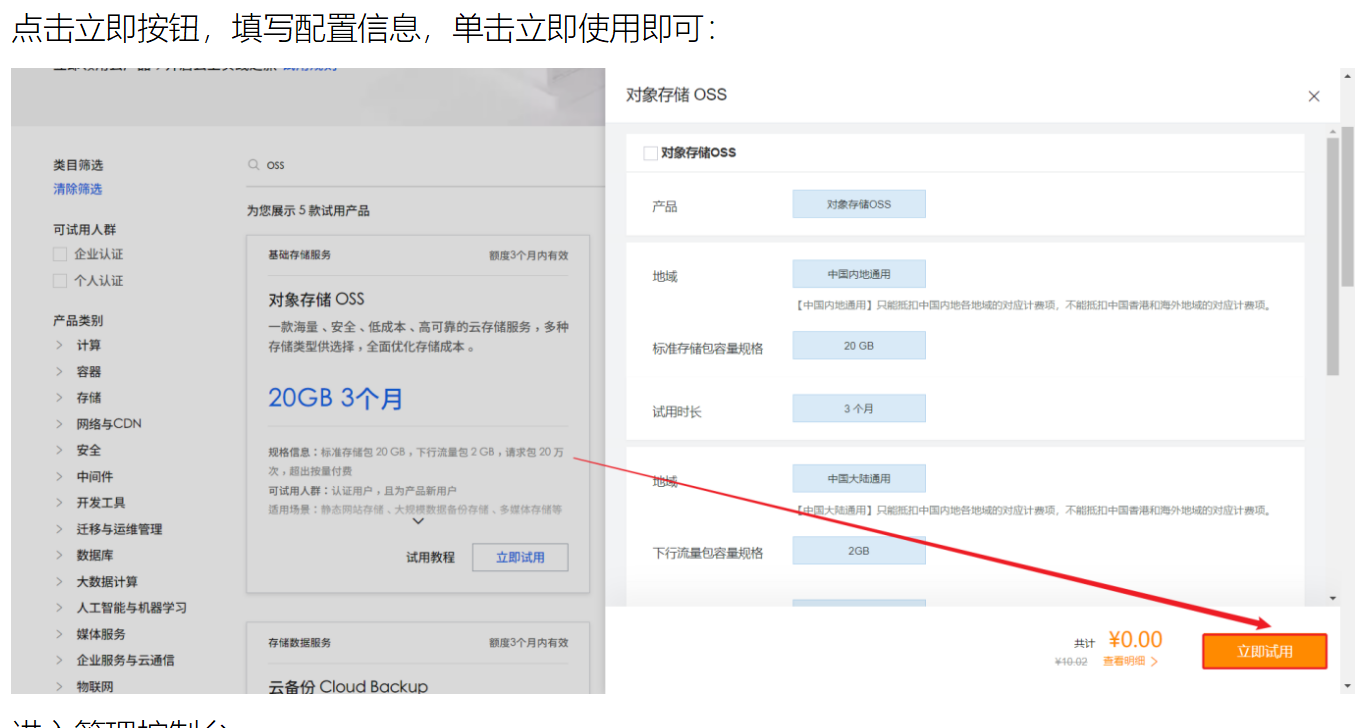Select the 对象存储OSS product option
The height and width of the screenshot is (728, 1363).
[859, 204]
